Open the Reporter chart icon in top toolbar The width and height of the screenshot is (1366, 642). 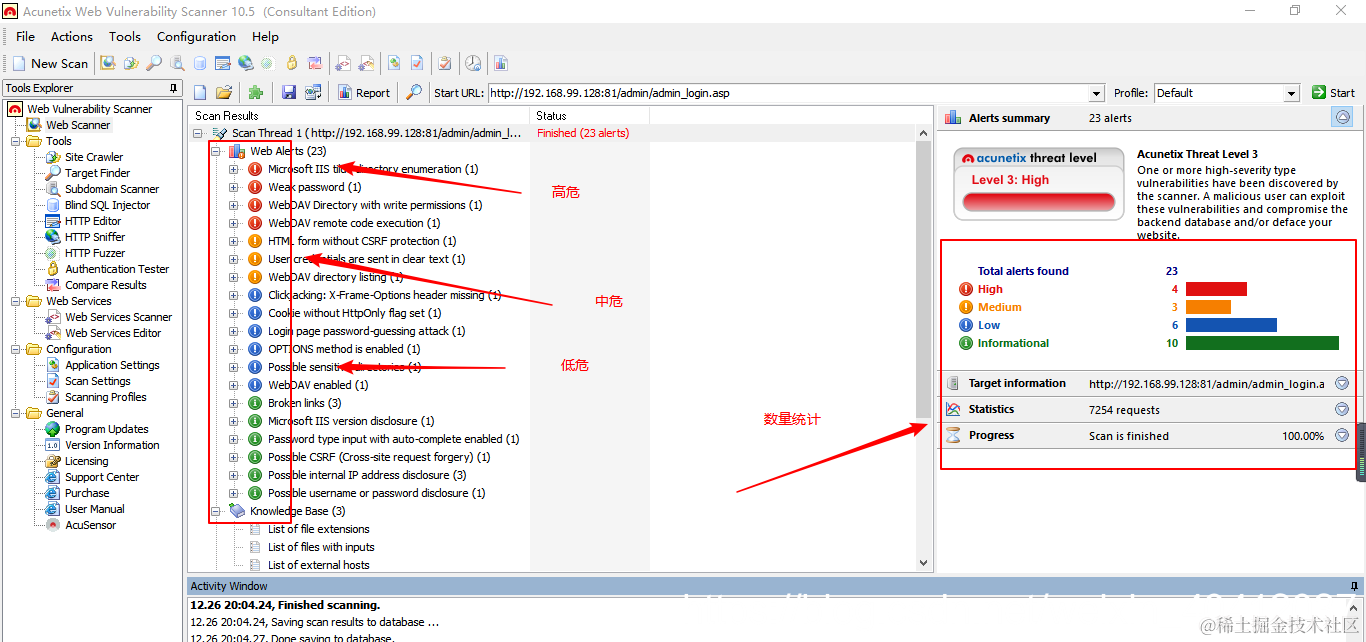(x=501, y=63)
